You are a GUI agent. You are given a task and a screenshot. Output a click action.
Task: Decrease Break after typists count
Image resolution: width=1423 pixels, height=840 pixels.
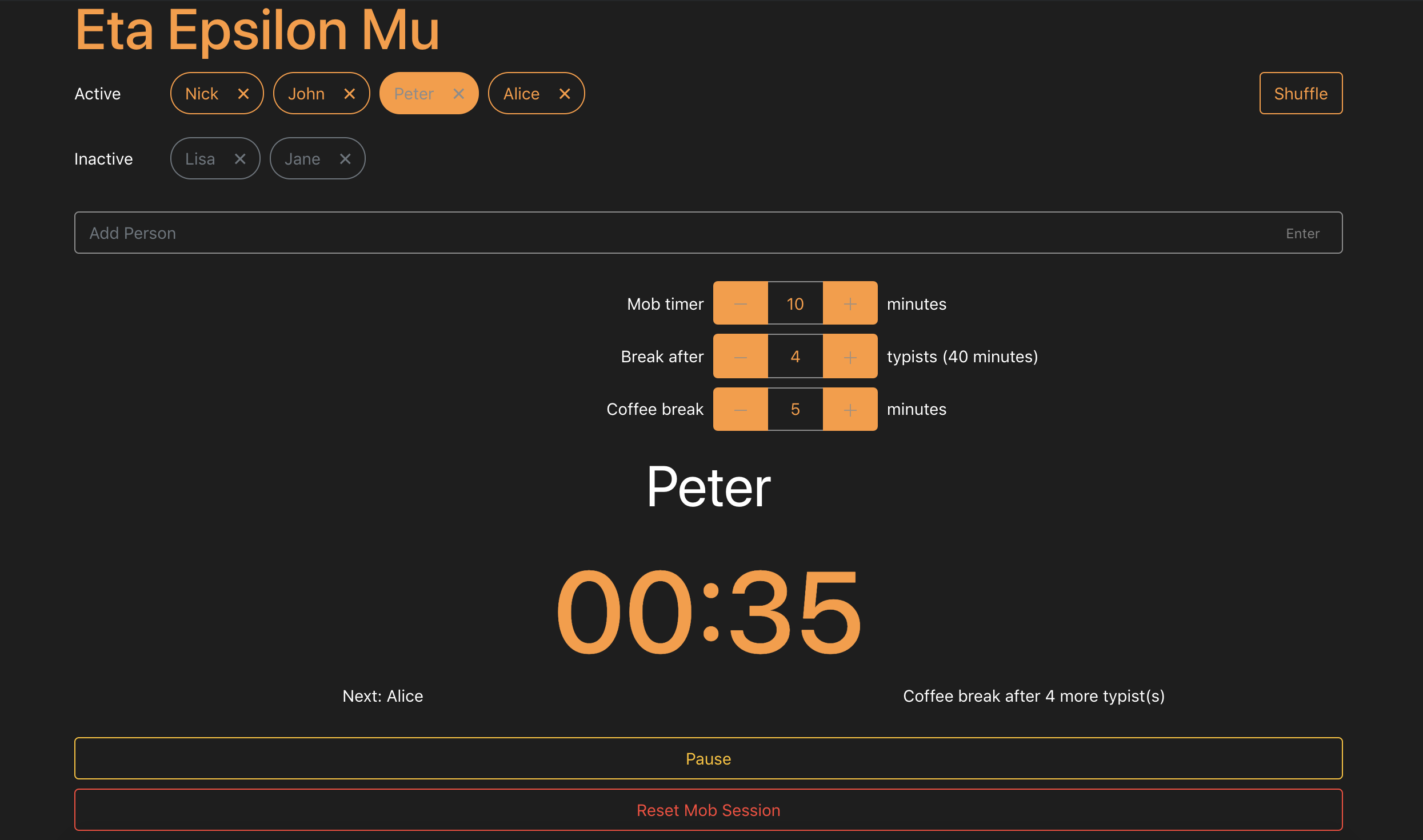(740, 357)
